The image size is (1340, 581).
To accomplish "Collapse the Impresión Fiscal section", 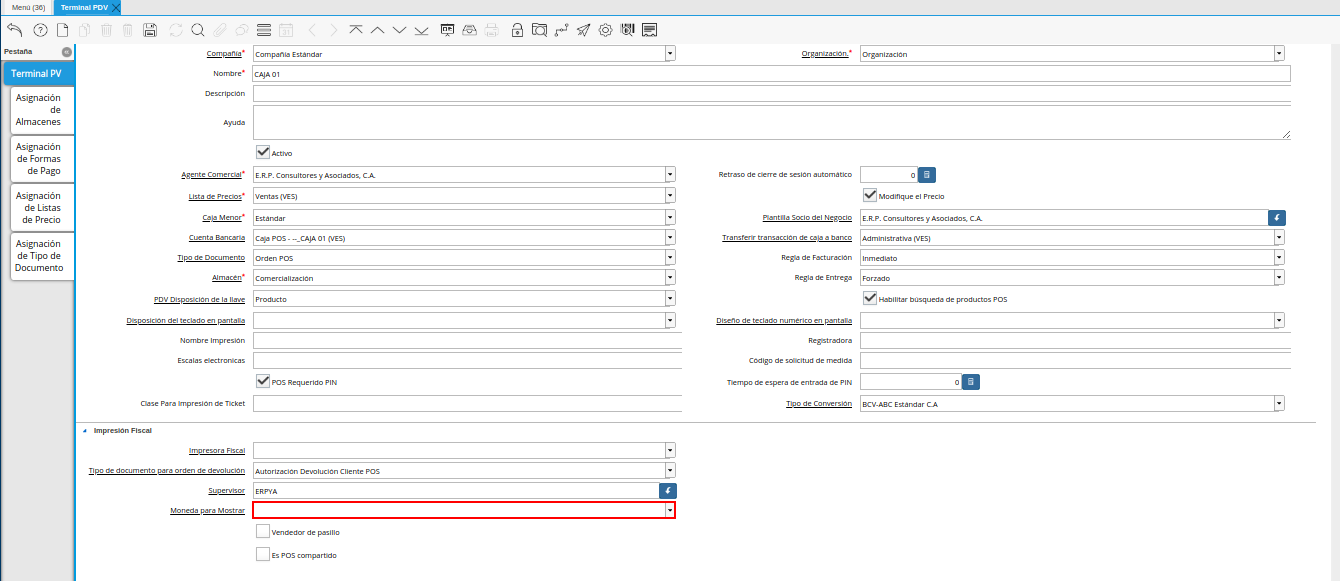I will click(x=85, y=430).
